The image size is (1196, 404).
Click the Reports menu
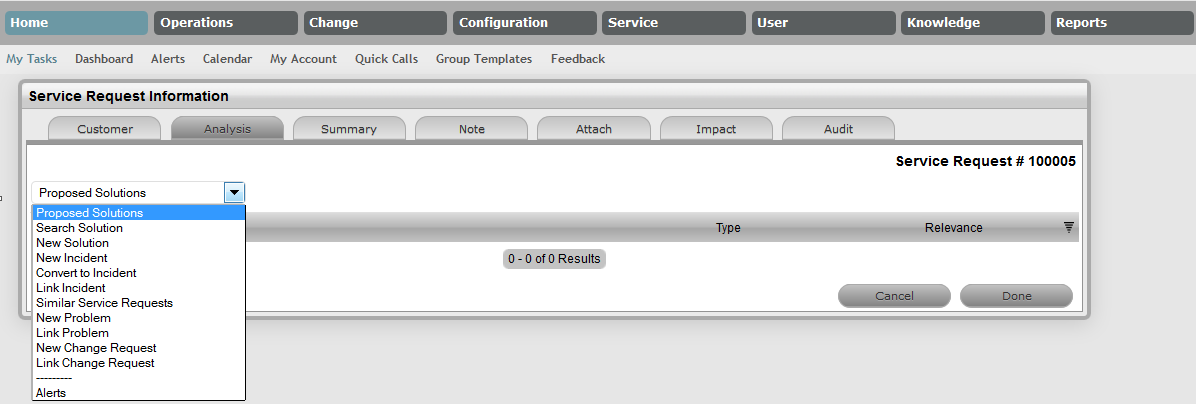pos(1120,23)
